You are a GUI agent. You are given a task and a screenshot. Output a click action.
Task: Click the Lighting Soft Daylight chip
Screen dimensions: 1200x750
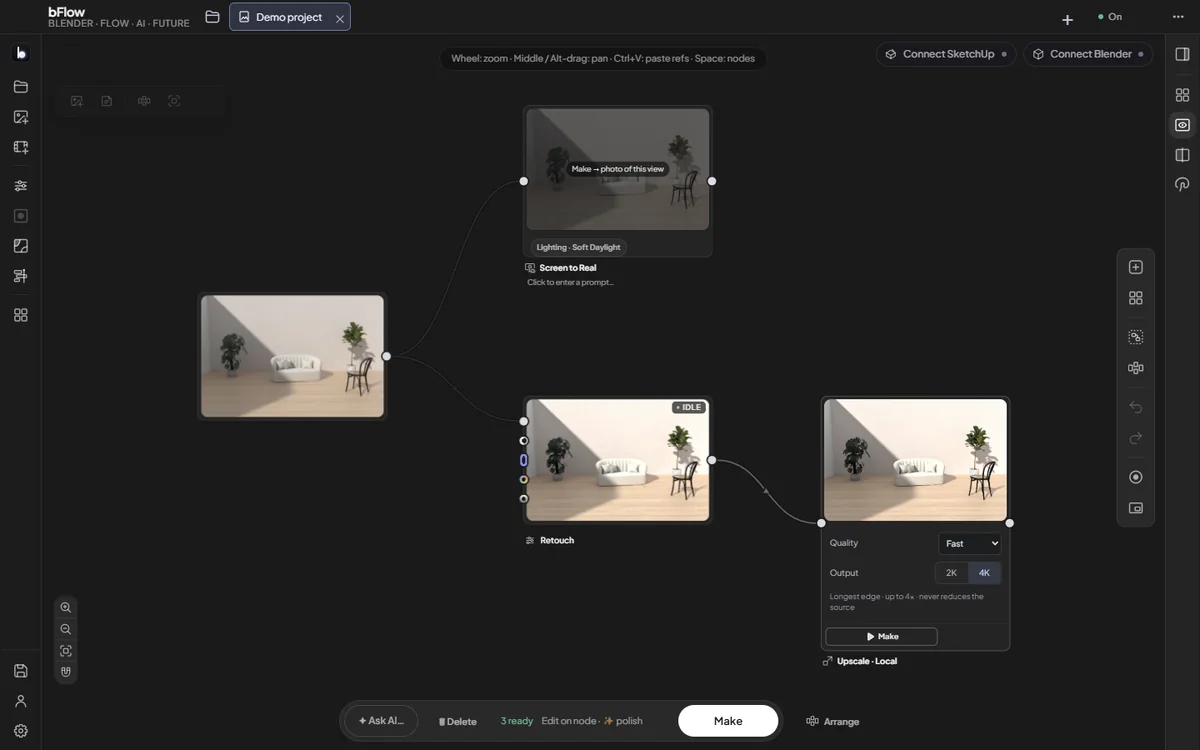tap(578, 247)
